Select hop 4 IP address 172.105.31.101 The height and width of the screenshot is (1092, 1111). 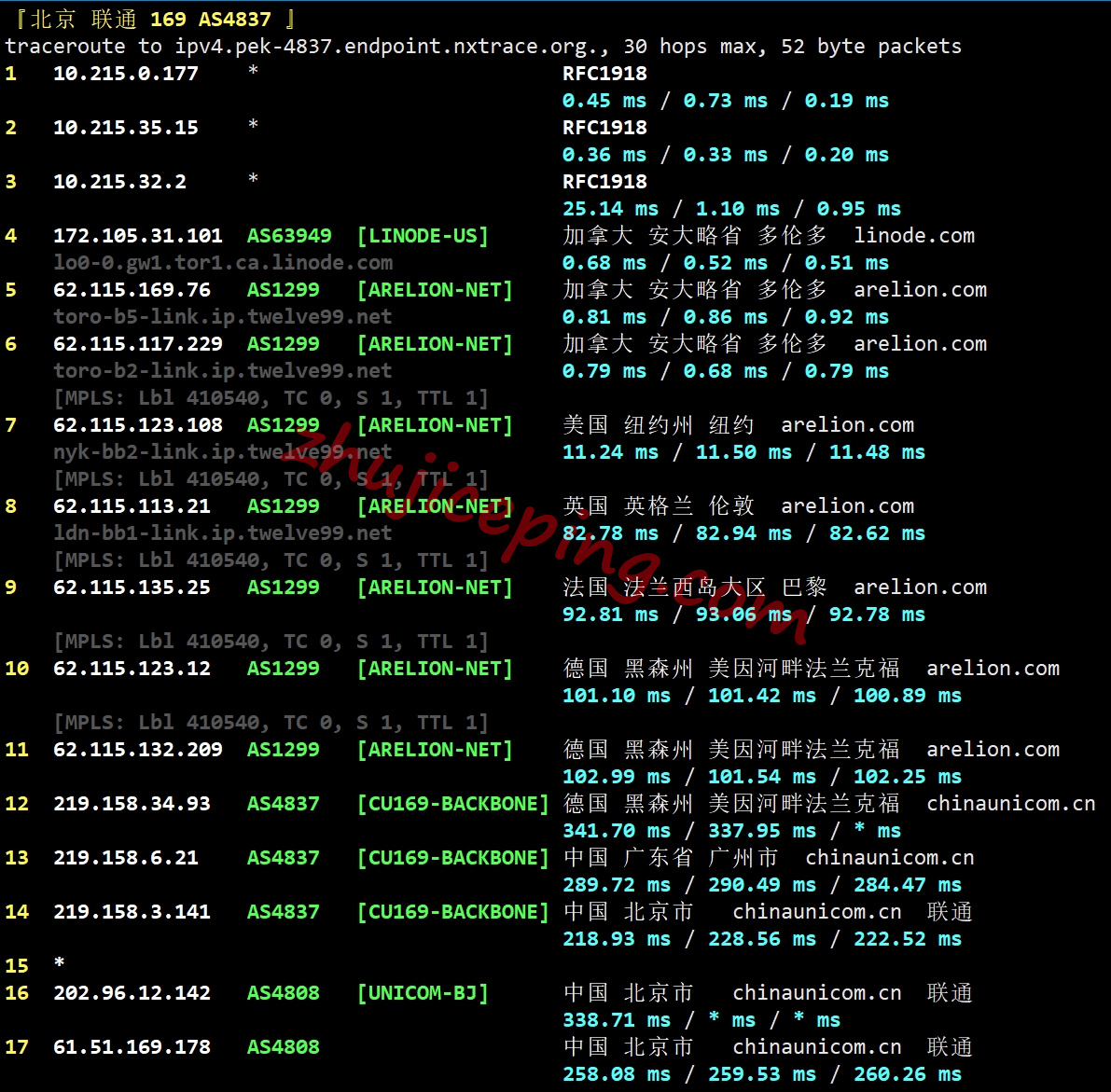pyautogui.click(x=138, y=236)
